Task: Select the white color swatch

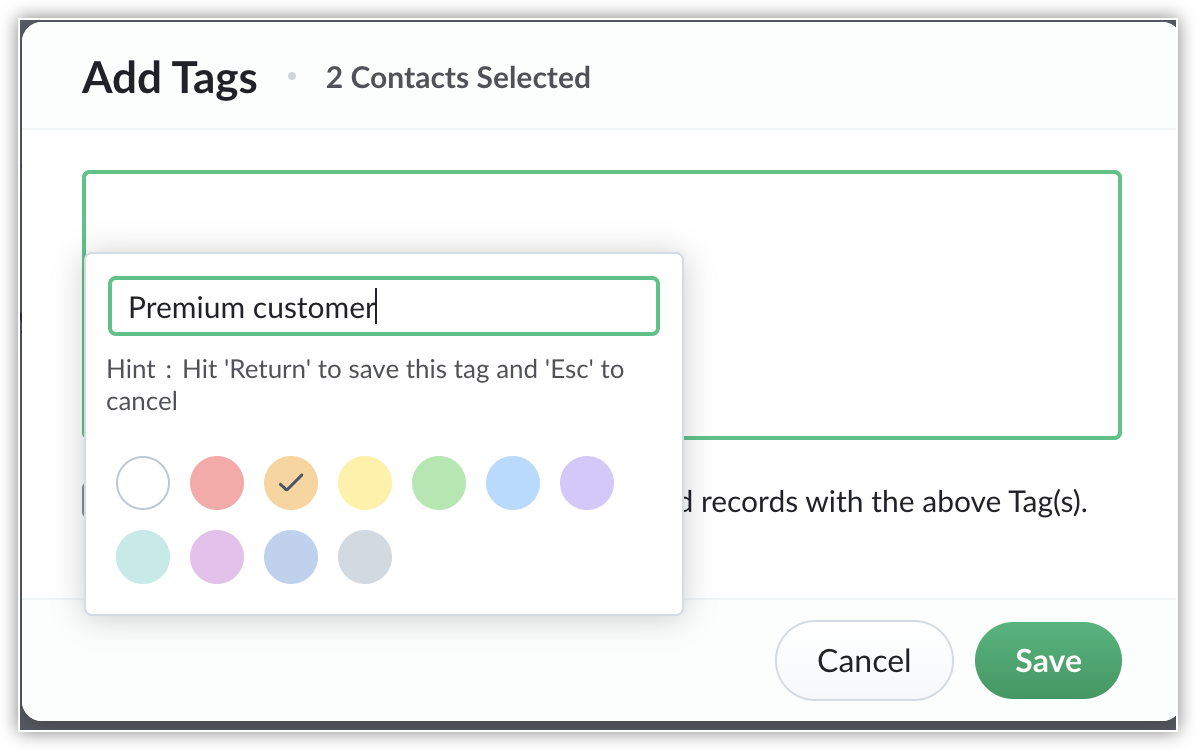Action: pyautogui.click(x=143, y=484)
